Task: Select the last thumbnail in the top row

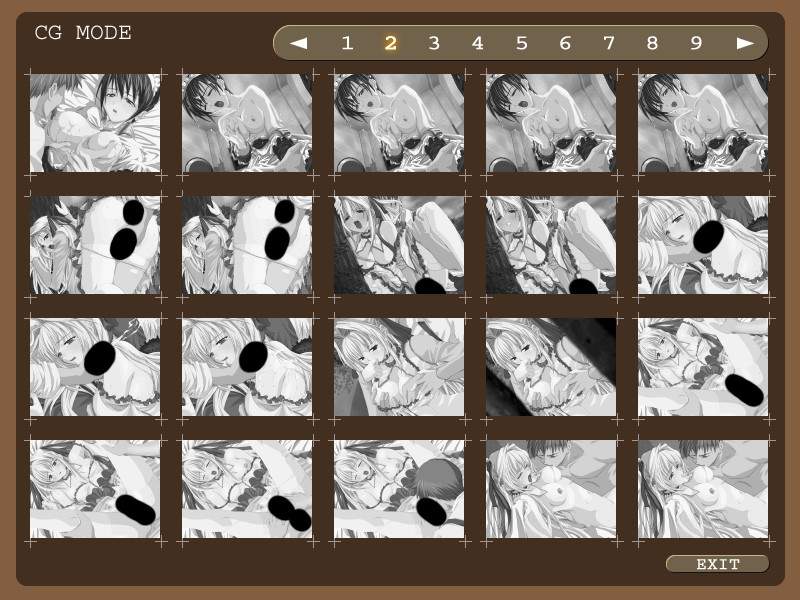Action: coord(703,123)
